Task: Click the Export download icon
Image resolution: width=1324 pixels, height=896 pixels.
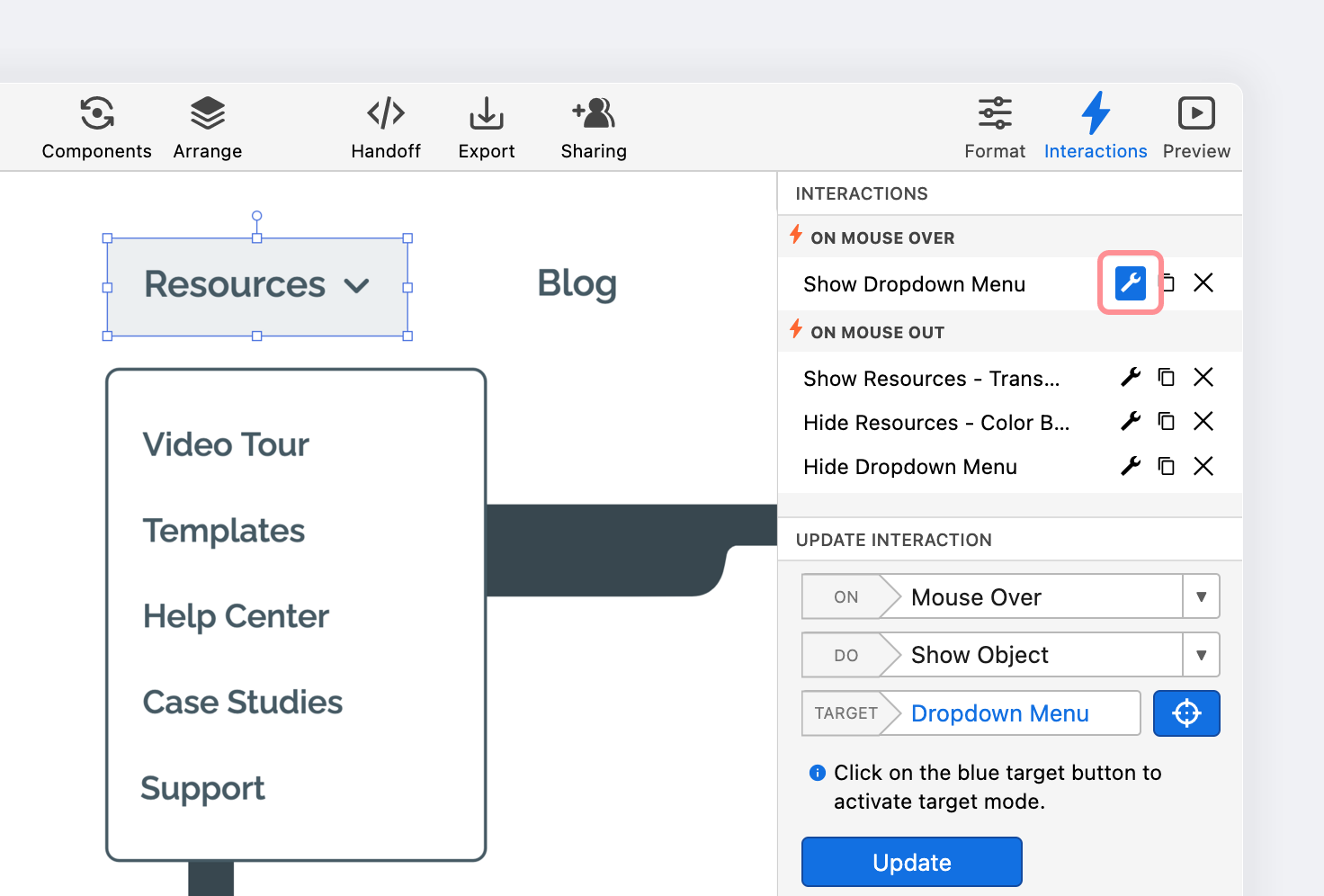Action: (486, 114)
